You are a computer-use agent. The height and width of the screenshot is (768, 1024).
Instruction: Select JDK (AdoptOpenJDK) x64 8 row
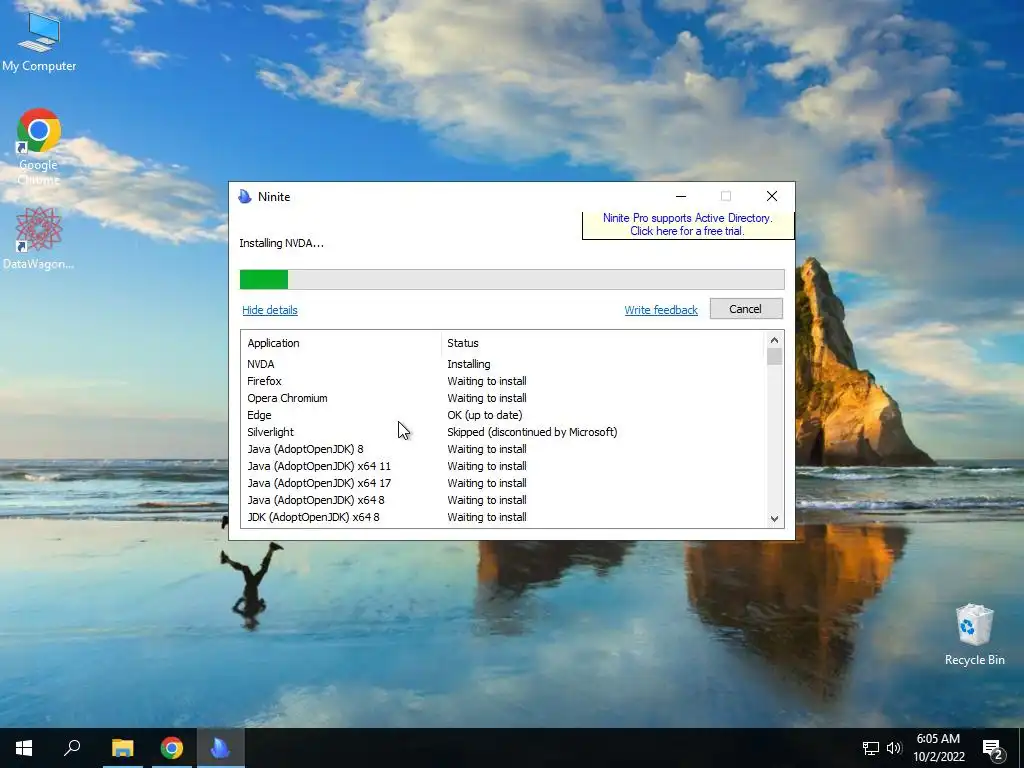(x=504, y=517)
